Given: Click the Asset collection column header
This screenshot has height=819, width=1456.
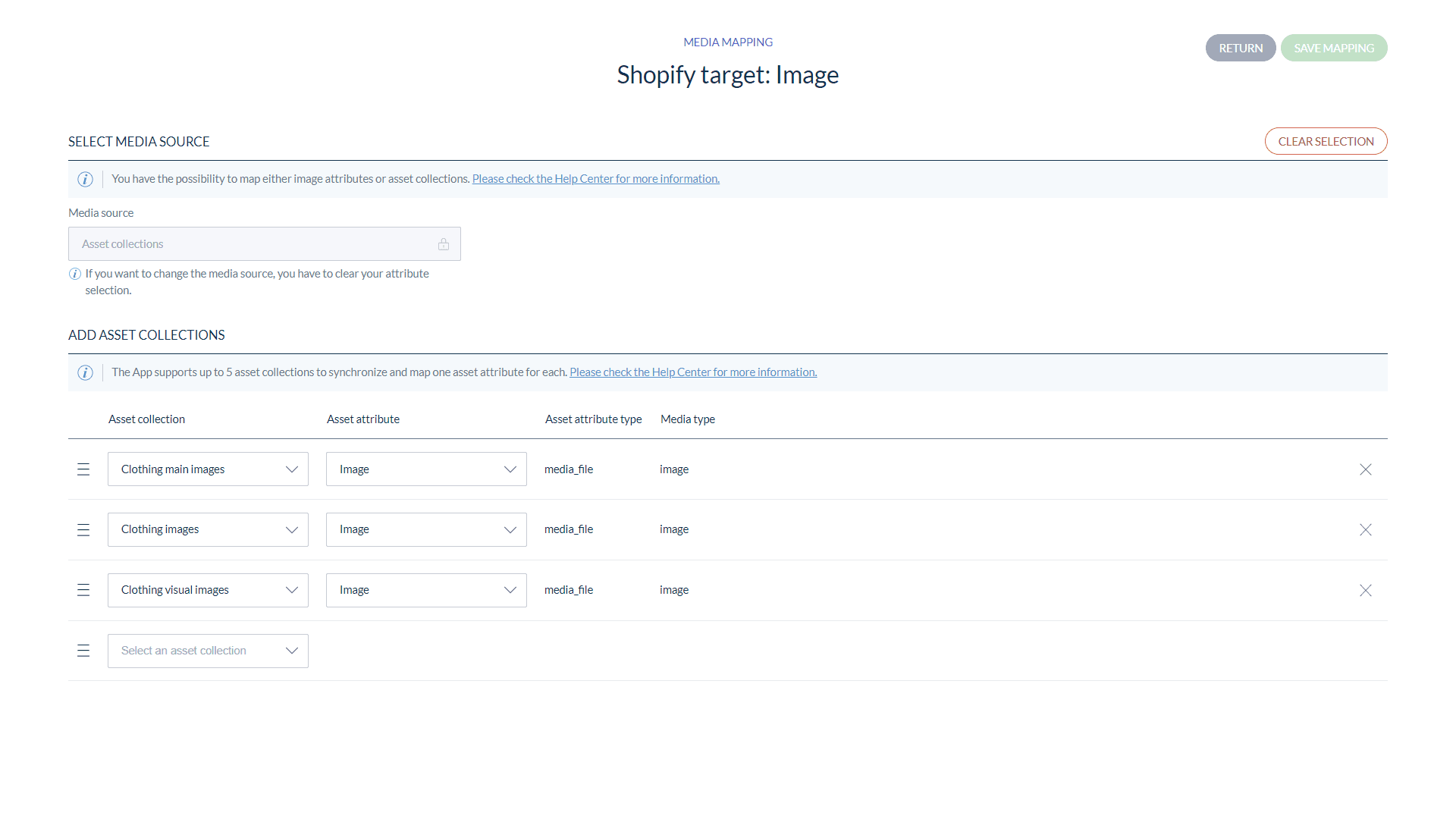Looking at the screenshot, I should click(146, 419).
